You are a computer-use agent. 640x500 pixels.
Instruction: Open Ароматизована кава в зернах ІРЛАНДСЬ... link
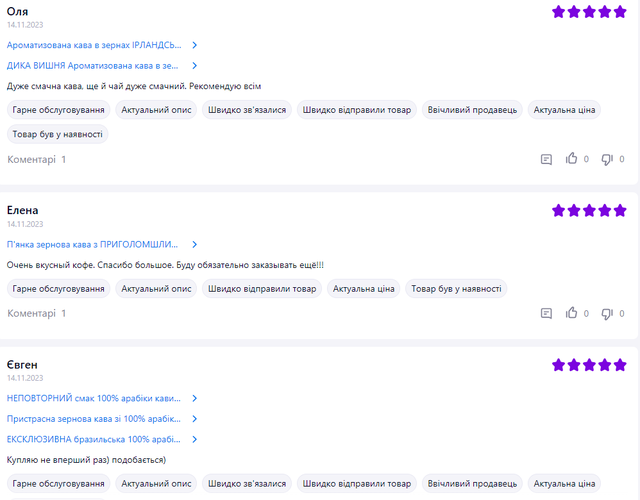94,45
